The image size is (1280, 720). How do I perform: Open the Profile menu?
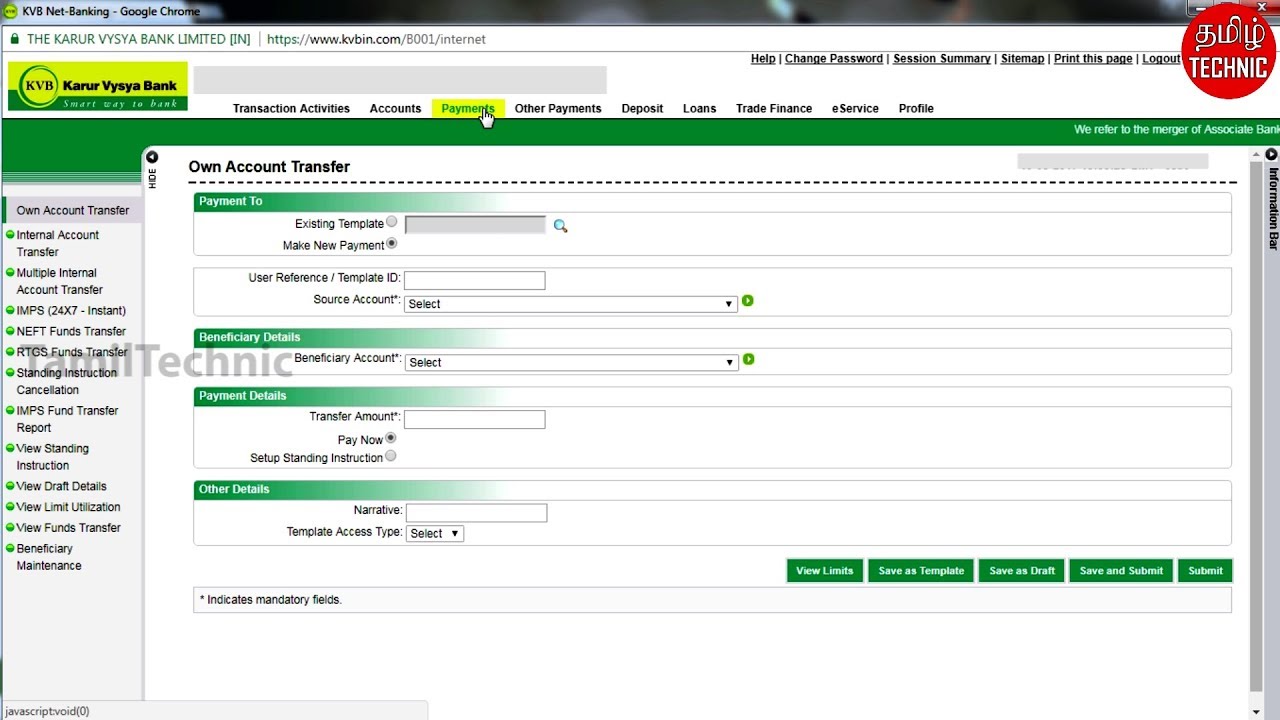(916, 109)
